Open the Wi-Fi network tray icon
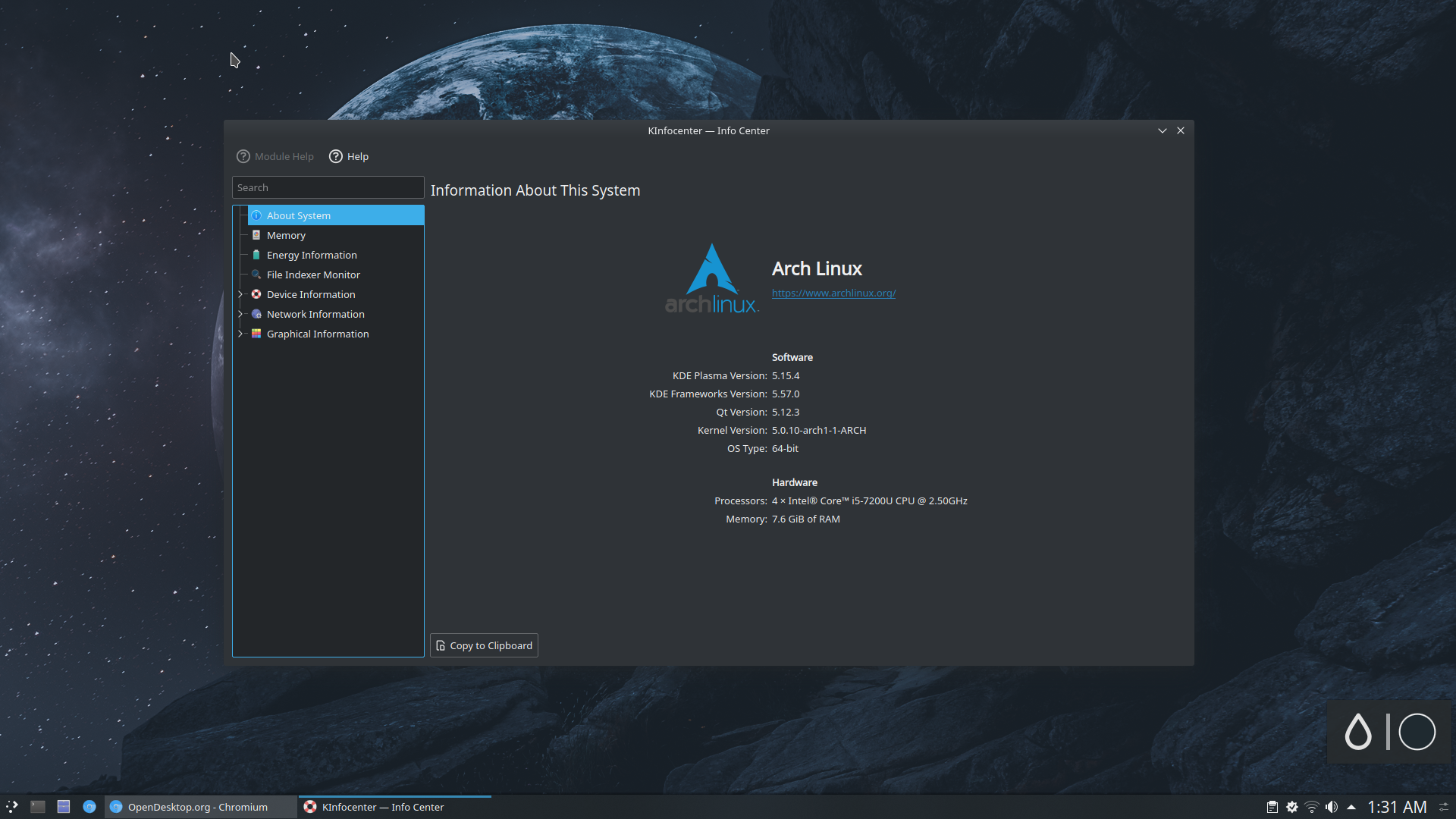This screenshot has width=1456, height=819. (x=1312, y=807)
